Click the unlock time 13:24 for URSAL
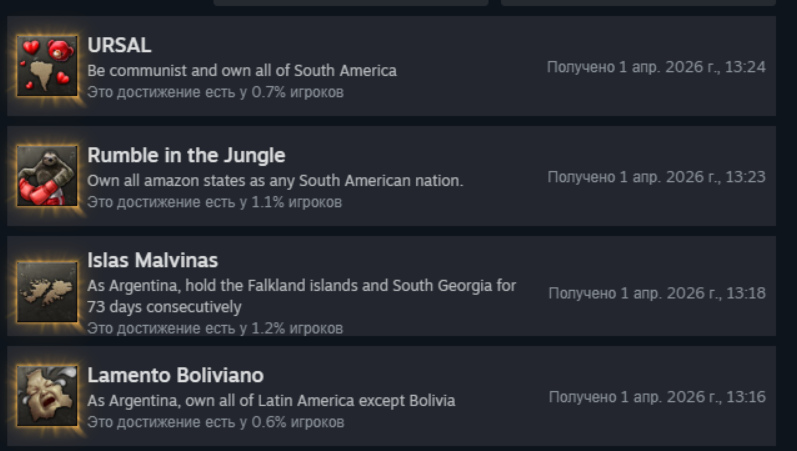797x451 pixels. (656, 67)
